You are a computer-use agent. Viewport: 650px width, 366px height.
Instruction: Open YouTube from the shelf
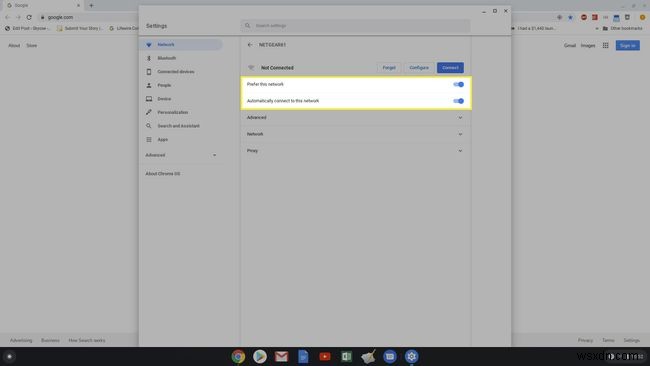tap(325, 356)
